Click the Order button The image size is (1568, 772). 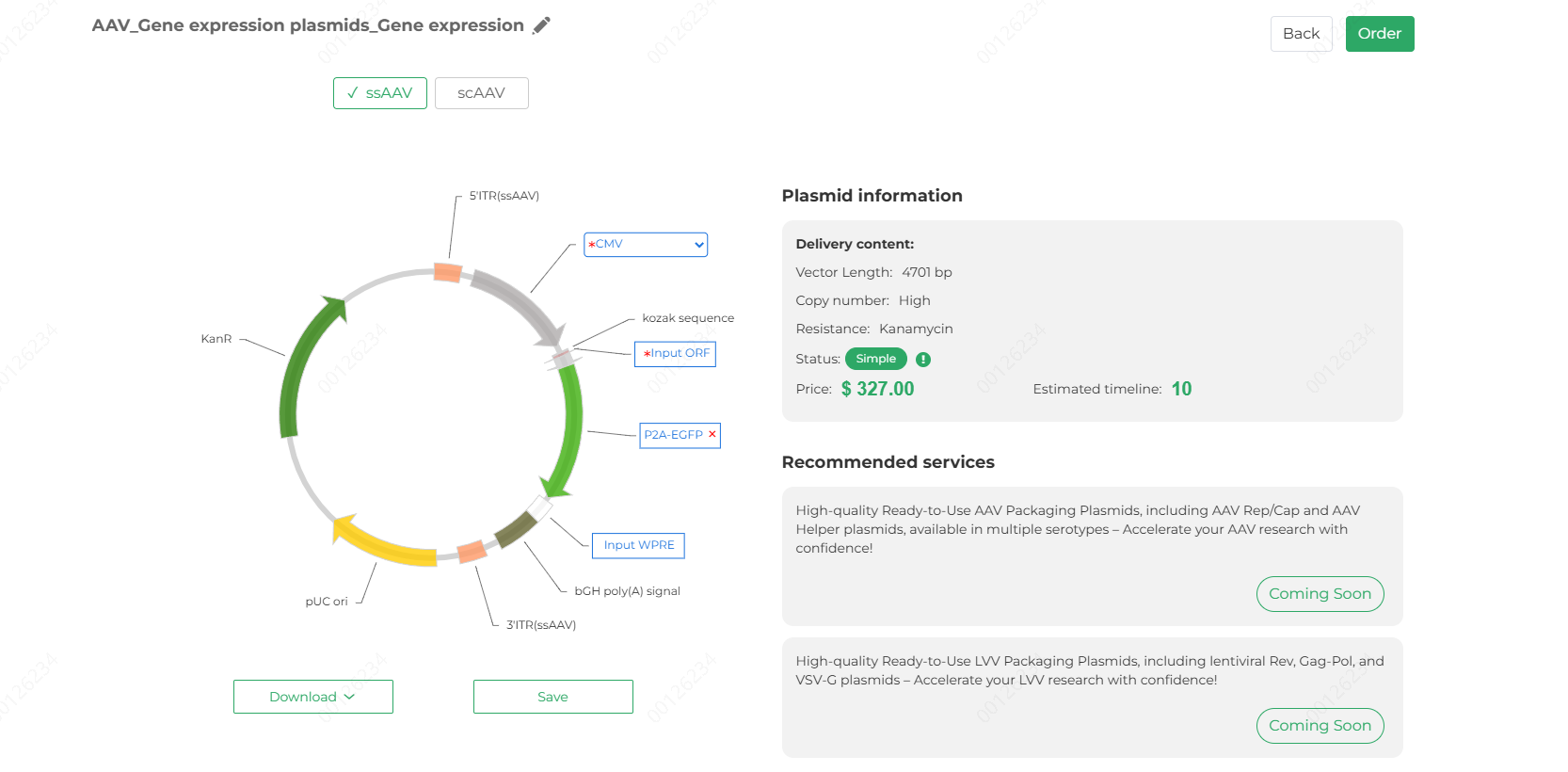(x=1380, y=34)
